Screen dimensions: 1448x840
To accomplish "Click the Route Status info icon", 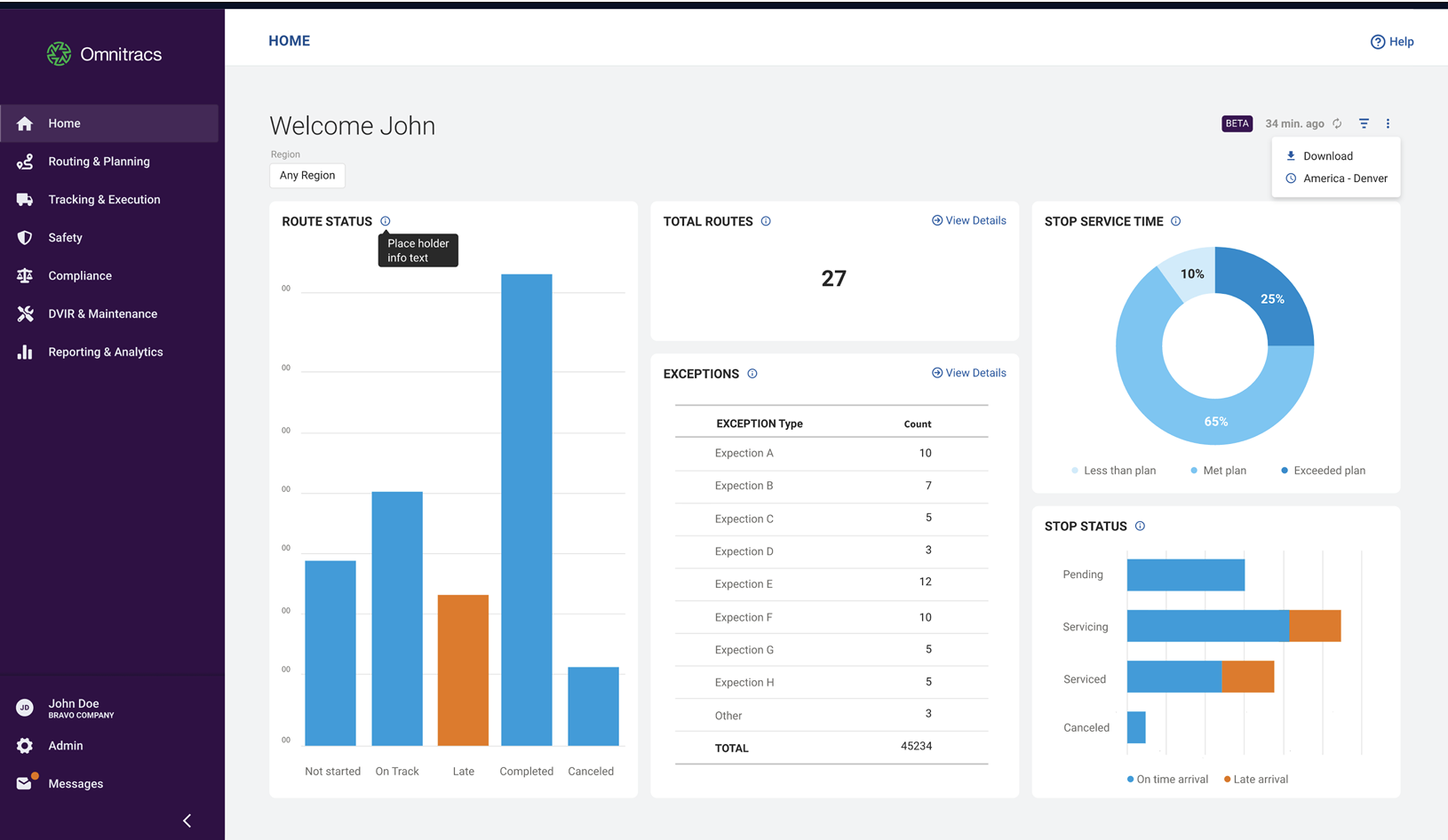I will click(x=386, y=221).
